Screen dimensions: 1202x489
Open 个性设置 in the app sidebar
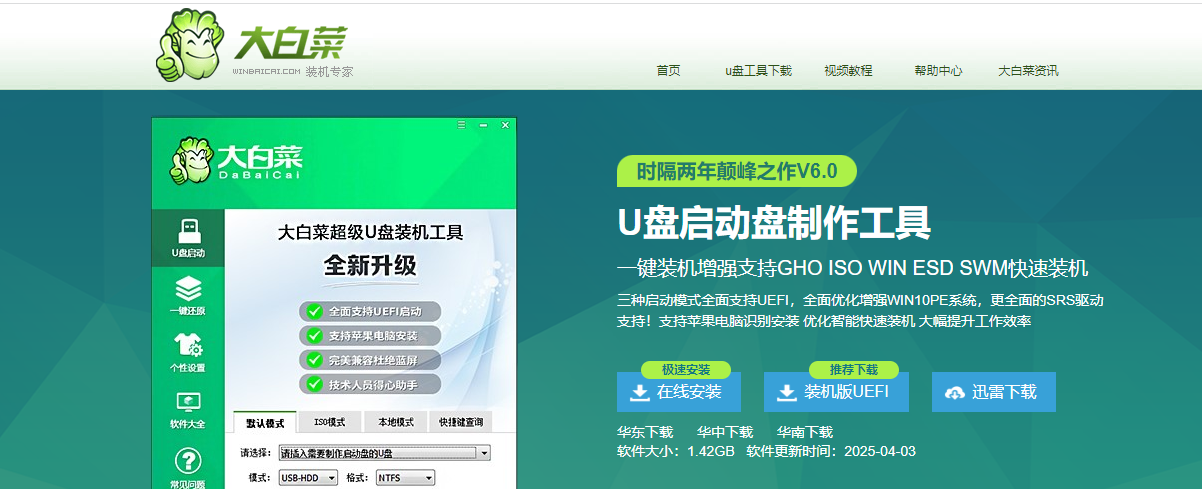point(188,353)
